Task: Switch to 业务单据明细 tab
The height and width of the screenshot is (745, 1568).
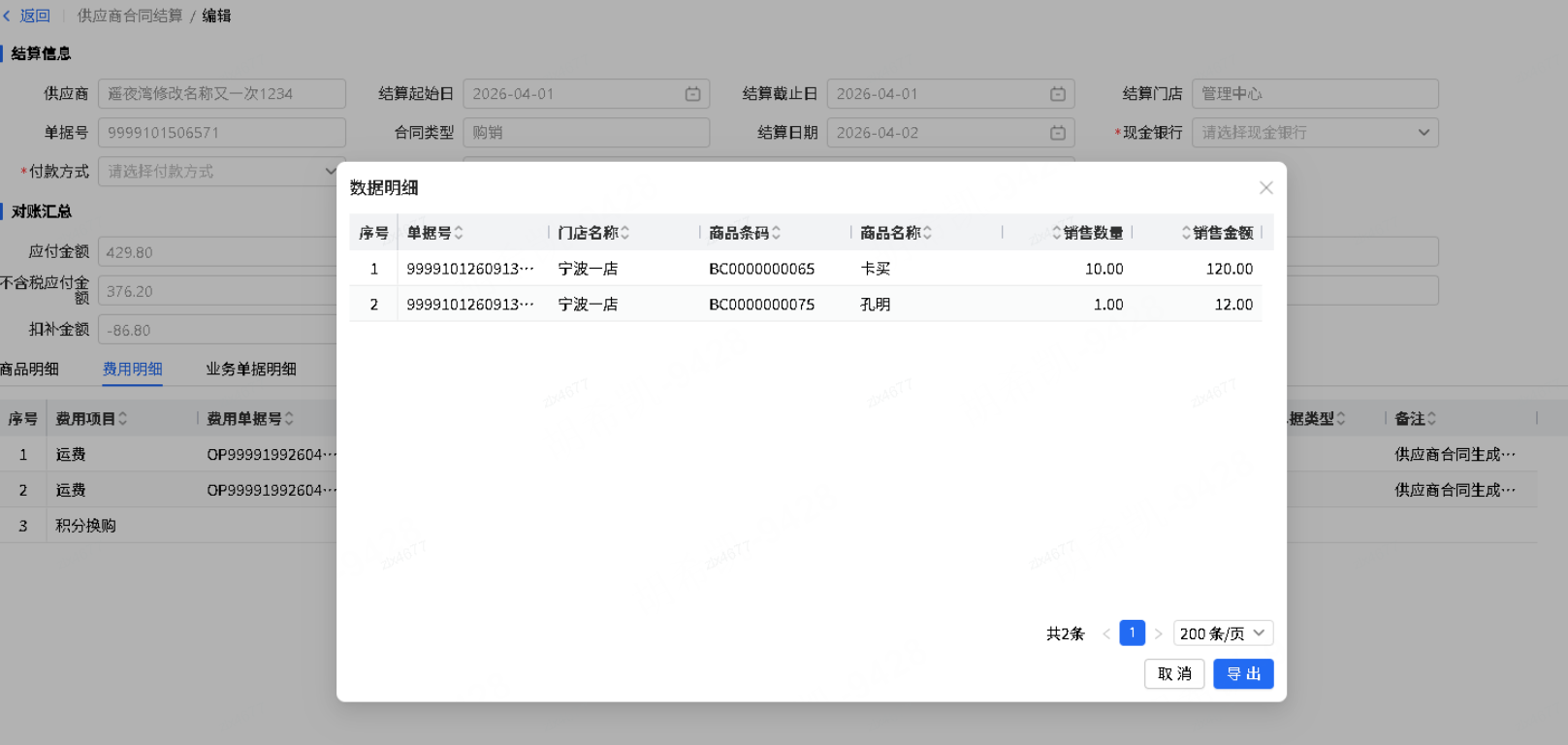Action: 250,369
